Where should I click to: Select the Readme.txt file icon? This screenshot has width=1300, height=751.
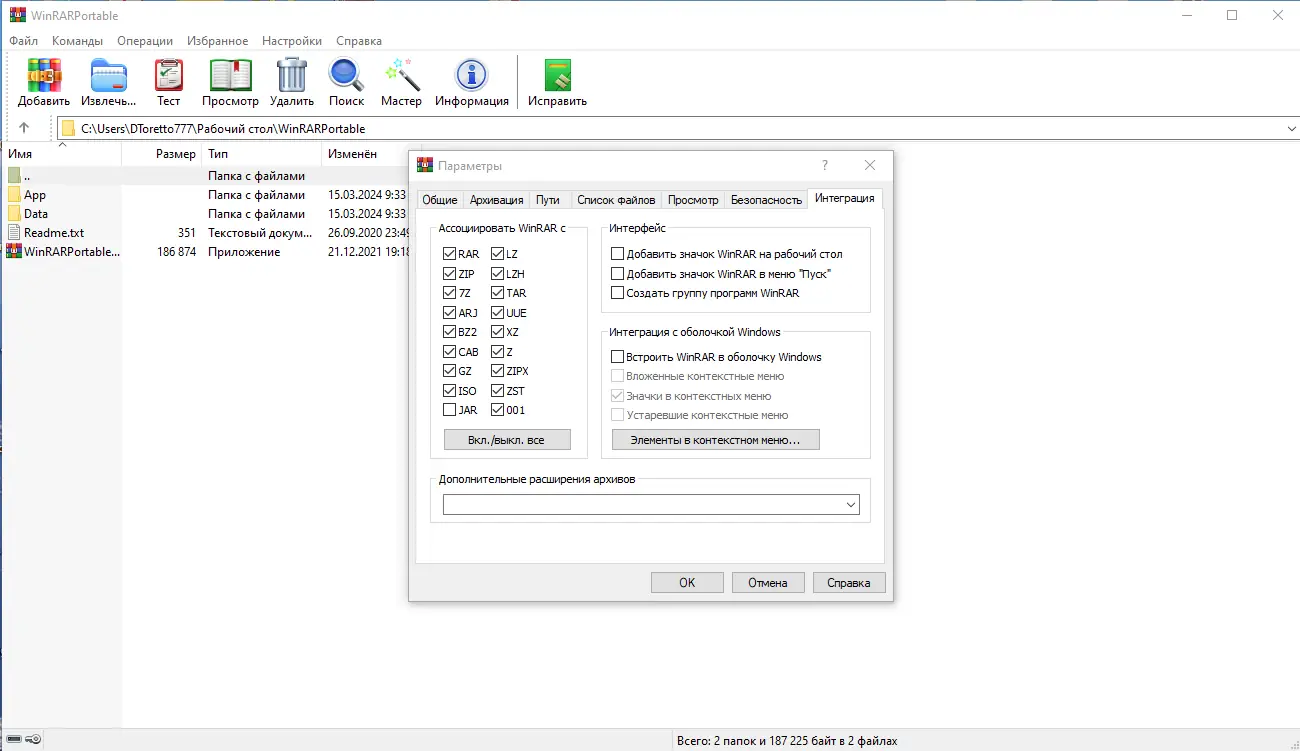tap(14, 233)
